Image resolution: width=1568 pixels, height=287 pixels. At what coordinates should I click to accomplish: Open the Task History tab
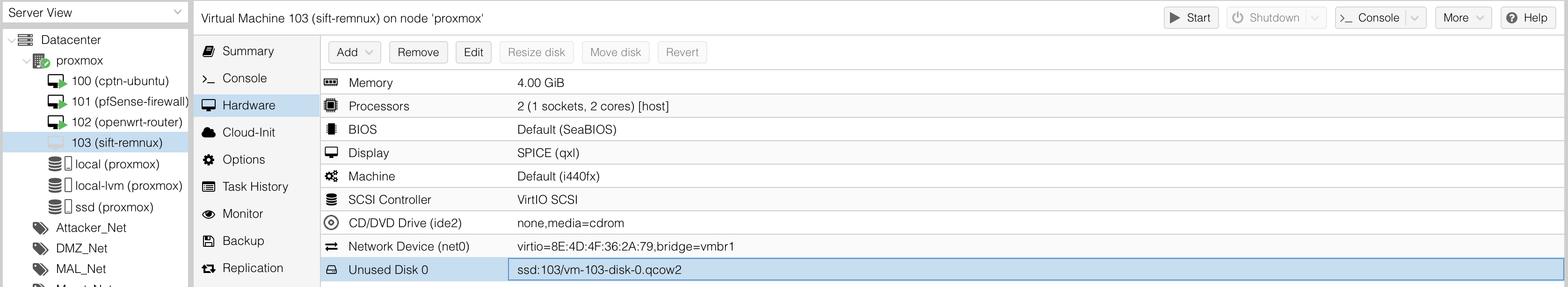tap(254, 187)
